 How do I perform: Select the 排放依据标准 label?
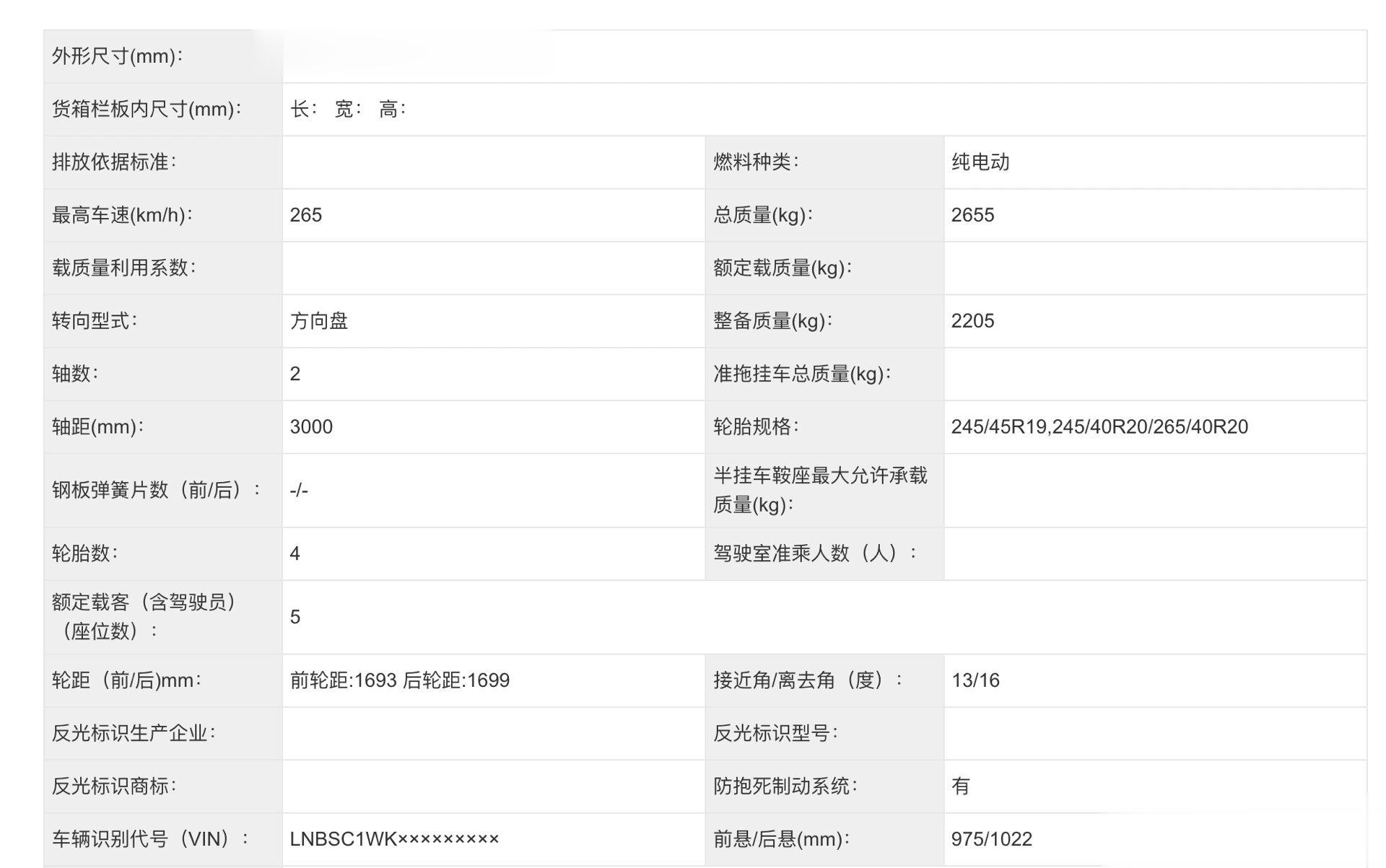pyautogui.click(x=114, y=162)
